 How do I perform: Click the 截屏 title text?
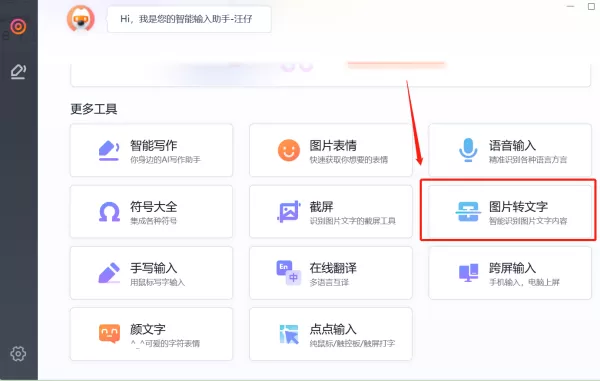321,207
